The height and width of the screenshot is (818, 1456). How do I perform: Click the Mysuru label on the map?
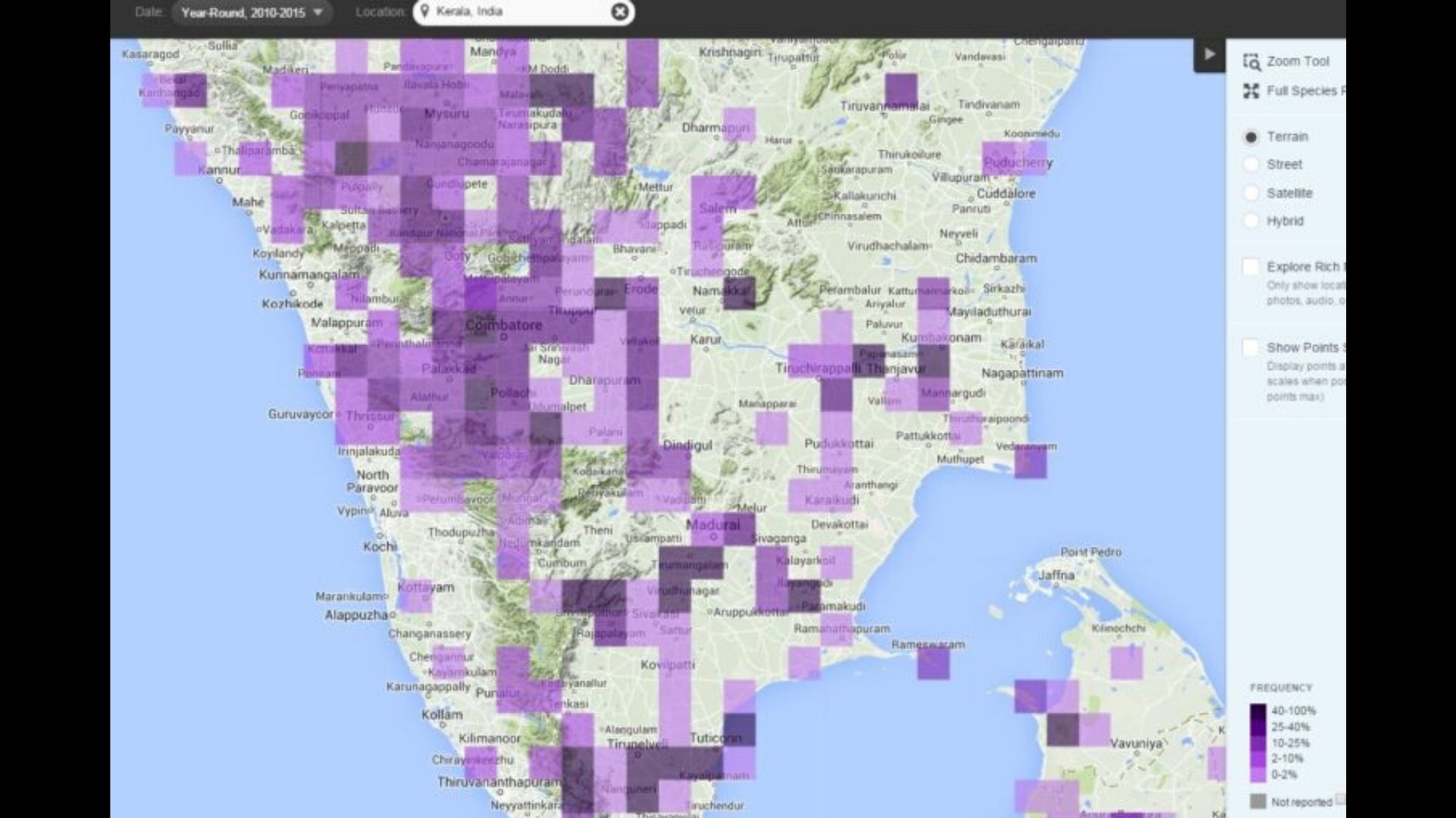[x=446, y=114]
